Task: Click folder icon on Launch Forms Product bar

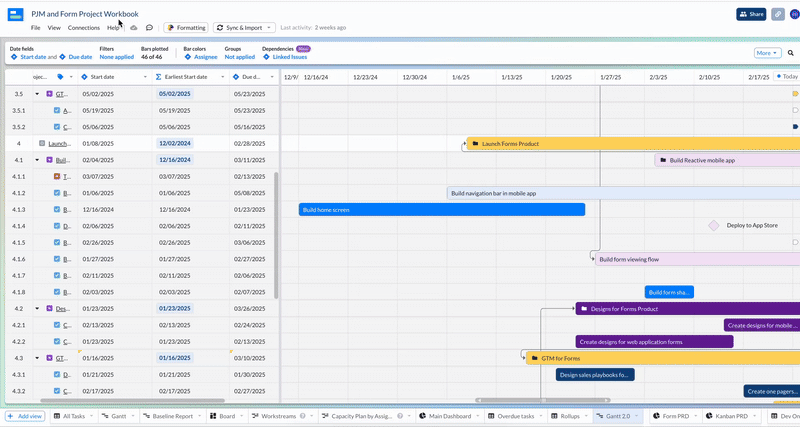Action: (x=475, y=144)
